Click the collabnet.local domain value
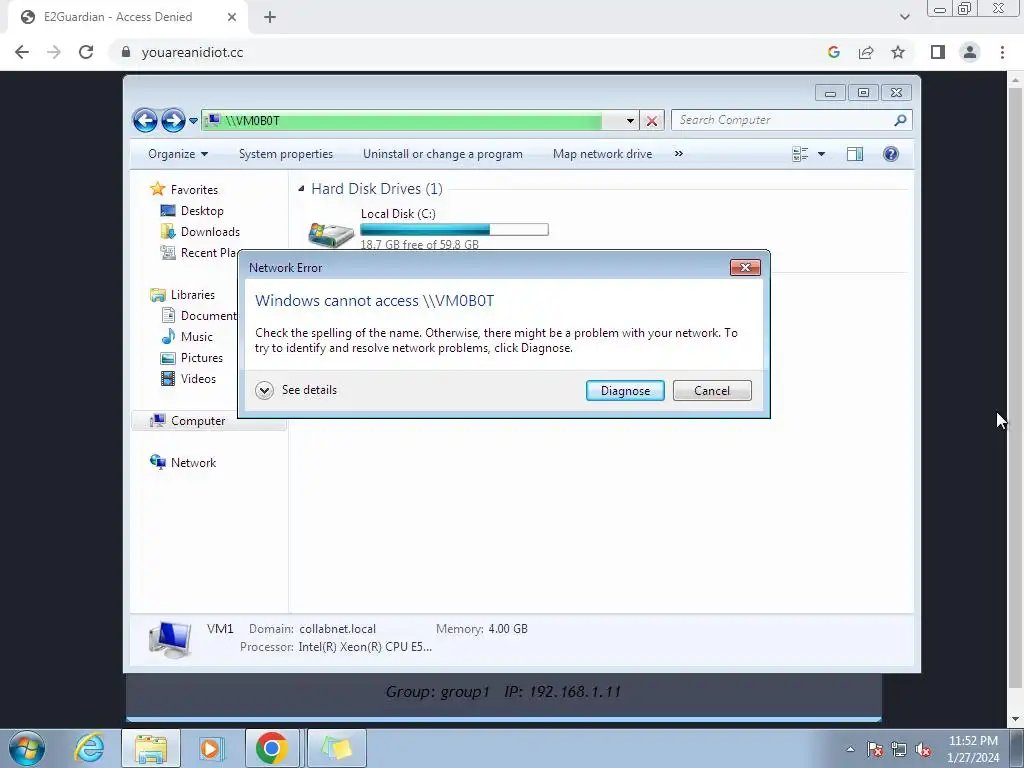Image resolution: width=1024 pixels, height=768 pixels. click(338, 629)
